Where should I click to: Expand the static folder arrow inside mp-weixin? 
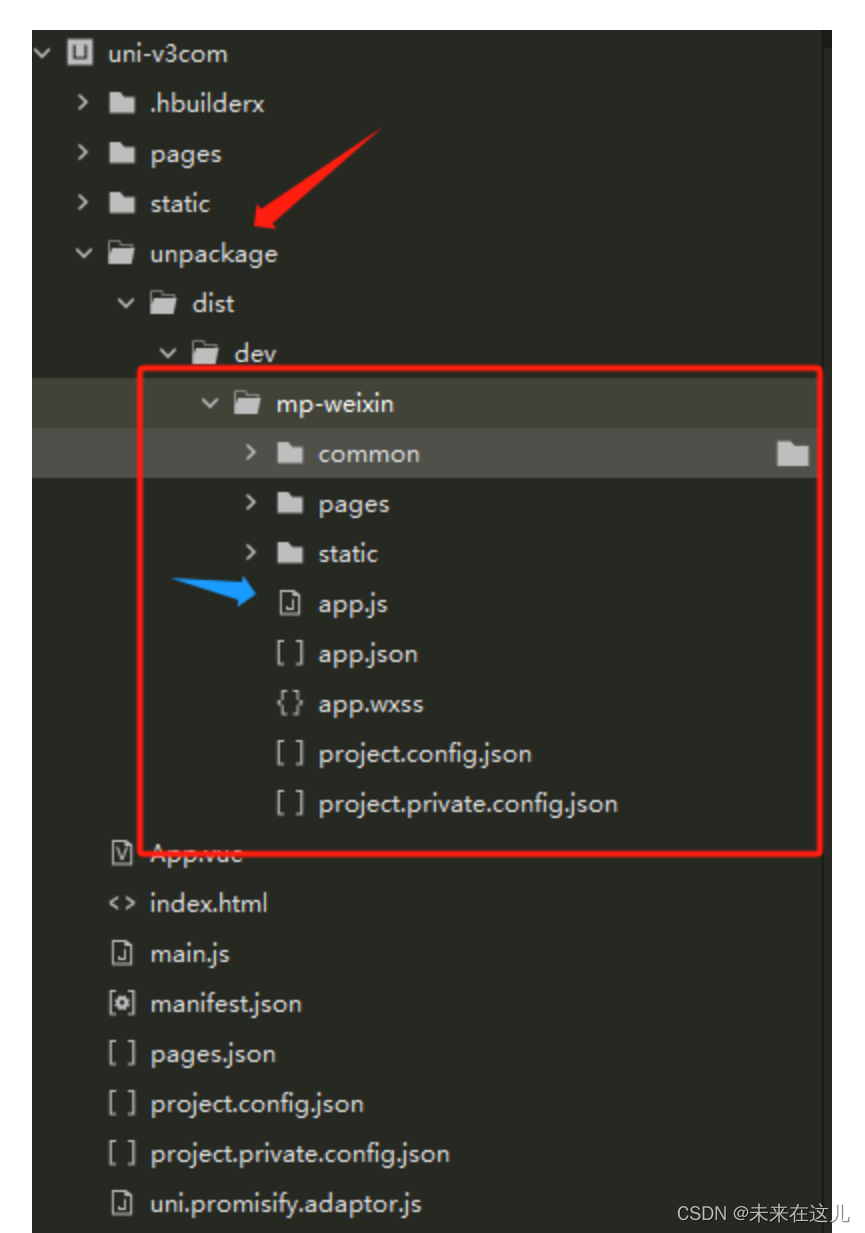tap(251, 552)
